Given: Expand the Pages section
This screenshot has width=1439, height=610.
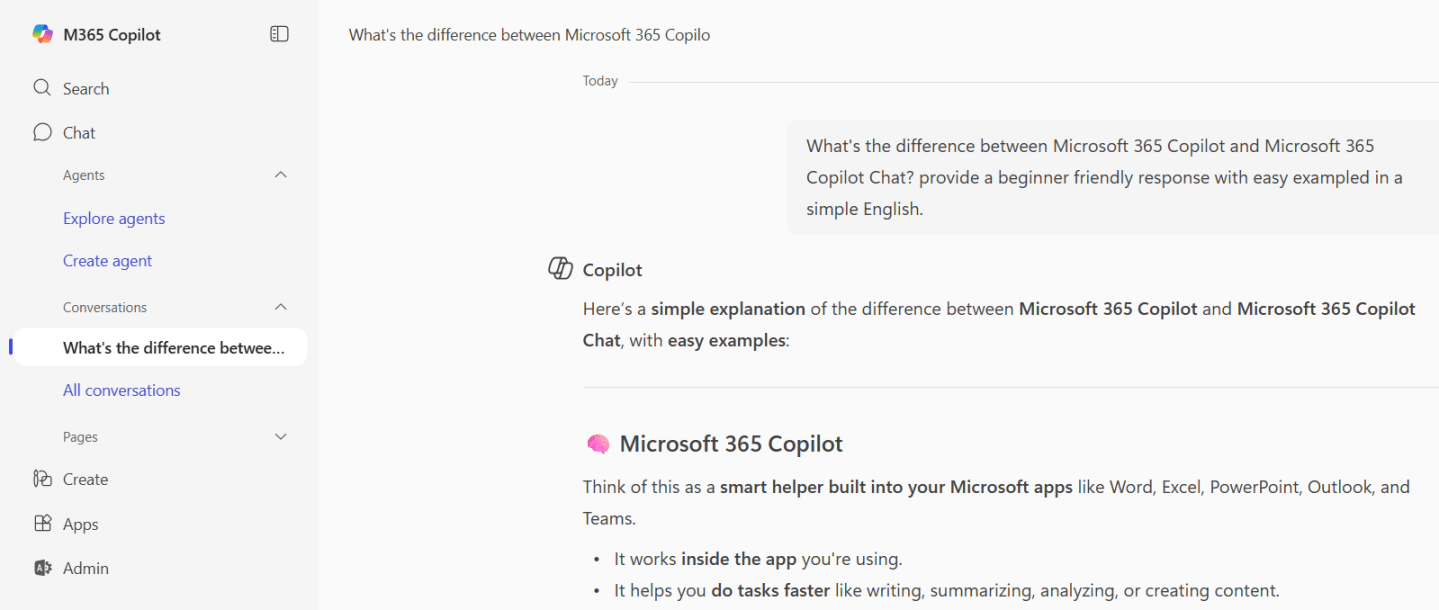Looking at the screenshot, I should pos(279,437).
